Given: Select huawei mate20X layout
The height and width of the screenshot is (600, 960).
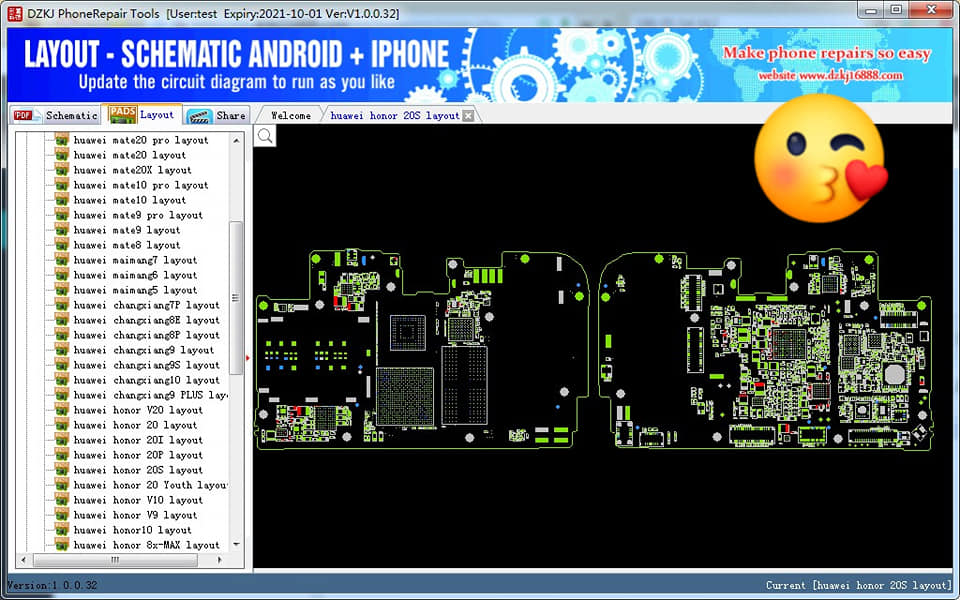Looking at the screenshot, I should (x=132, y=170).
